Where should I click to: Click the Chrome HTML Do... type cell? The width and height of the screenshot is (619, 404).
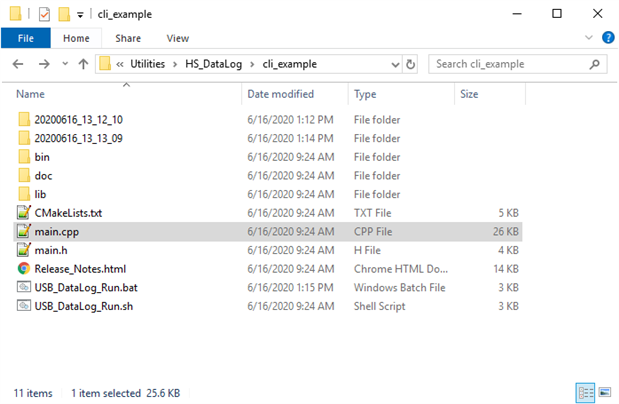(x=401, y=269)
